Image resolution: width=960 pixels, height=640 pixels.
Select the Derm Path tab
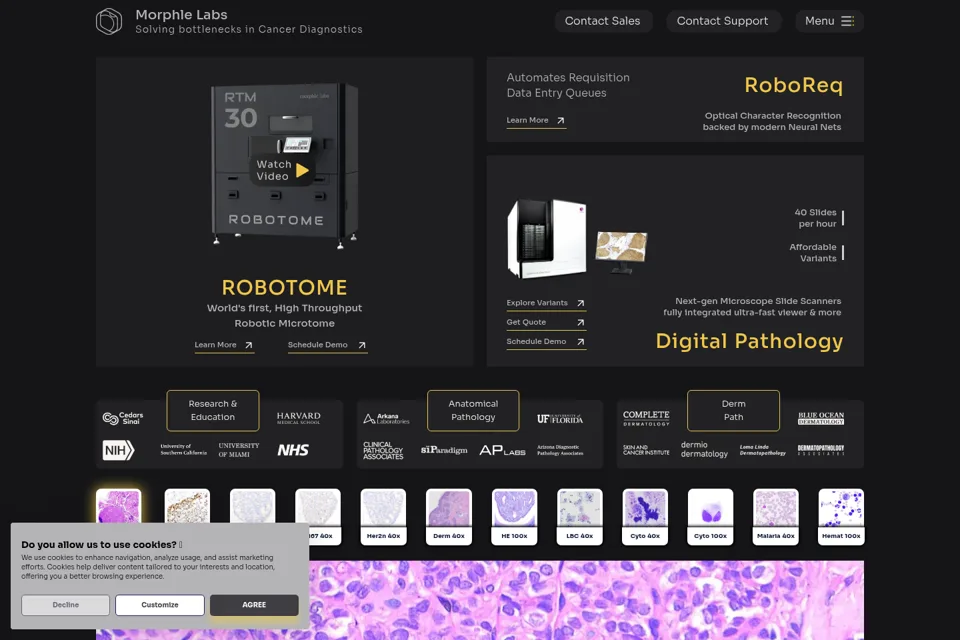(733, 410)
